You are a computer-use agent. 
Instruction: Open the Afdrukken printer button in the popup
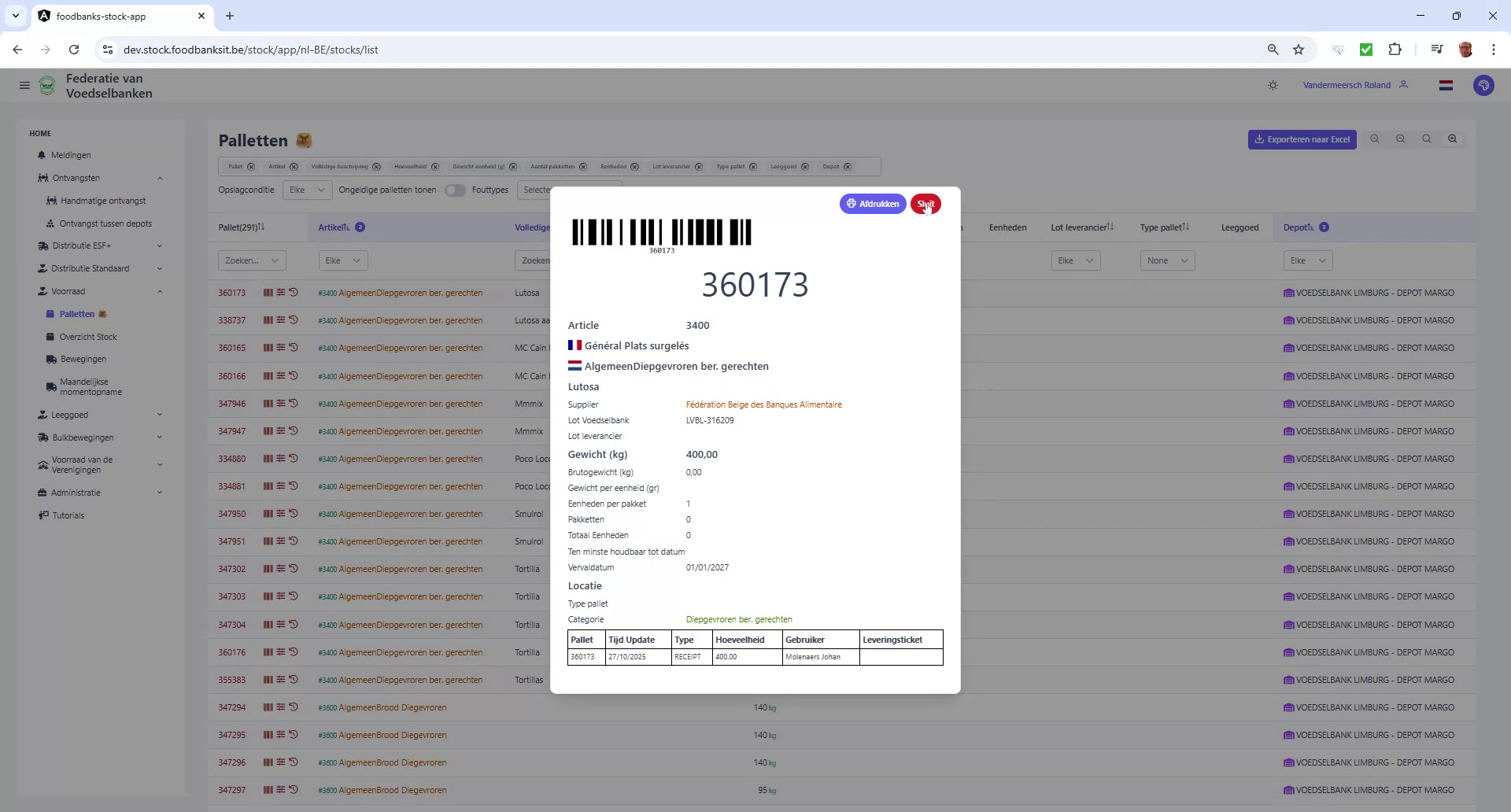tap(873, 204)
